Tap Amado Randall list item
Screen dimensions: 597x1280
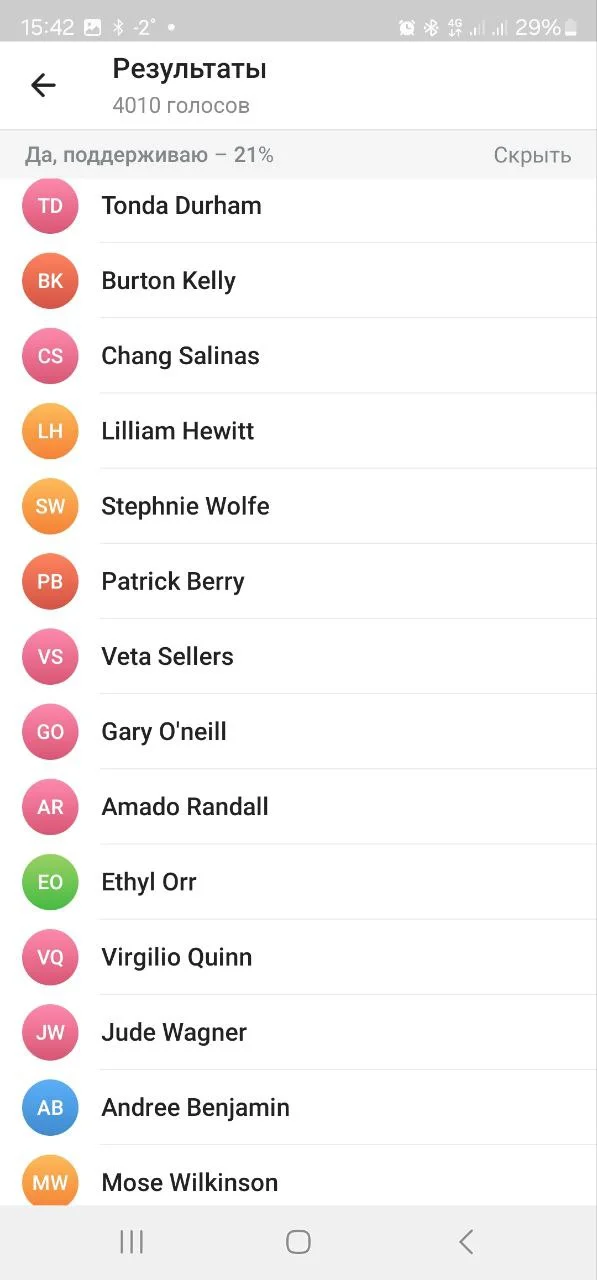298,807
